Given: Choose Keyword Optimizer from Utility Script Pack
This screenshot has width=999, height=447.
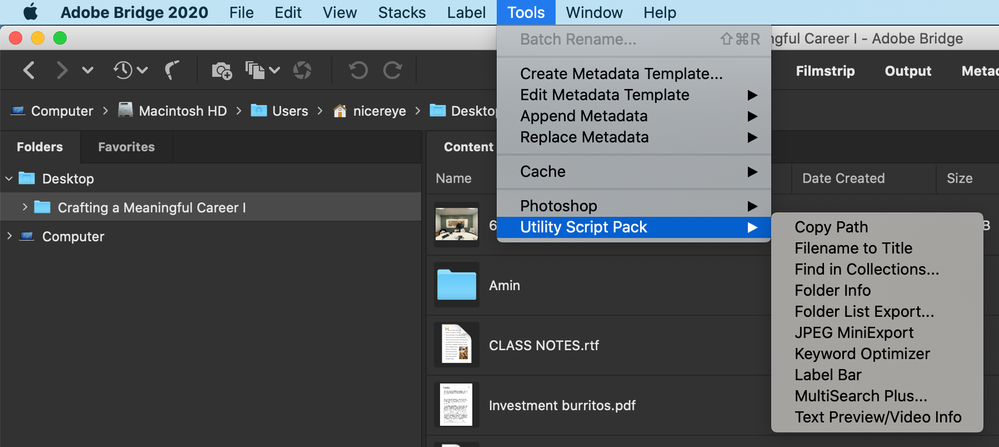Looking at the screenshot, I should click(862, 353).
